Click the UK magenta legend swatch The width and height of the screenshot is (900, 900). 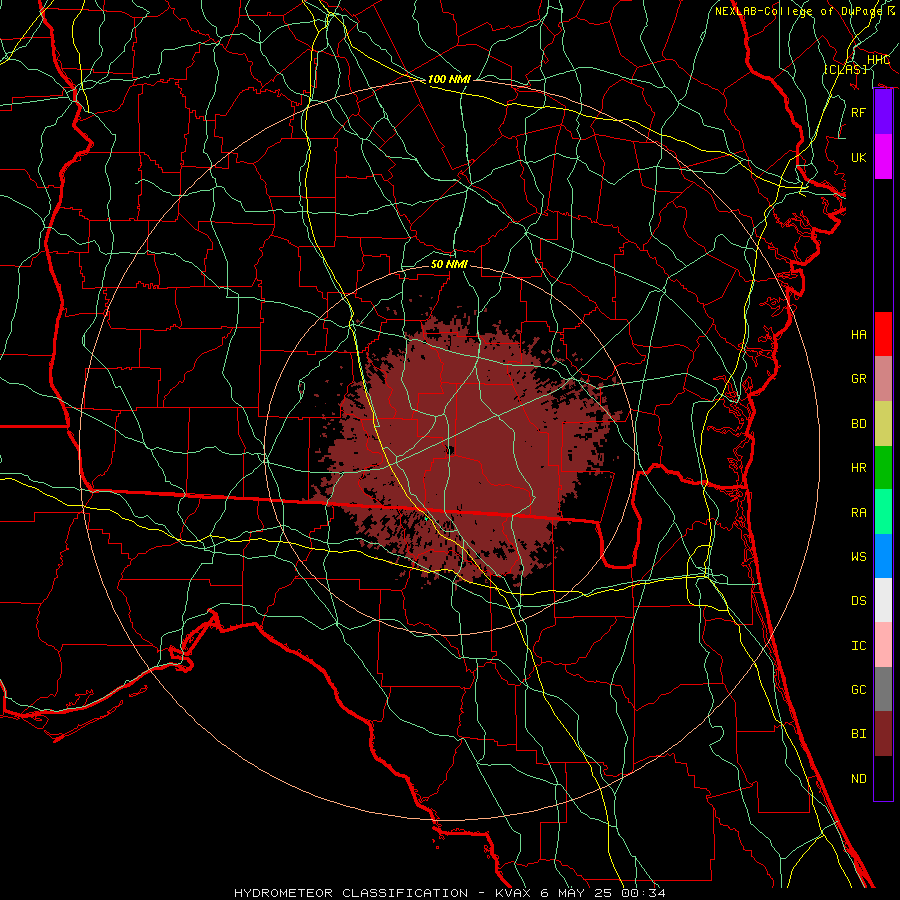(x=883, y=157)
